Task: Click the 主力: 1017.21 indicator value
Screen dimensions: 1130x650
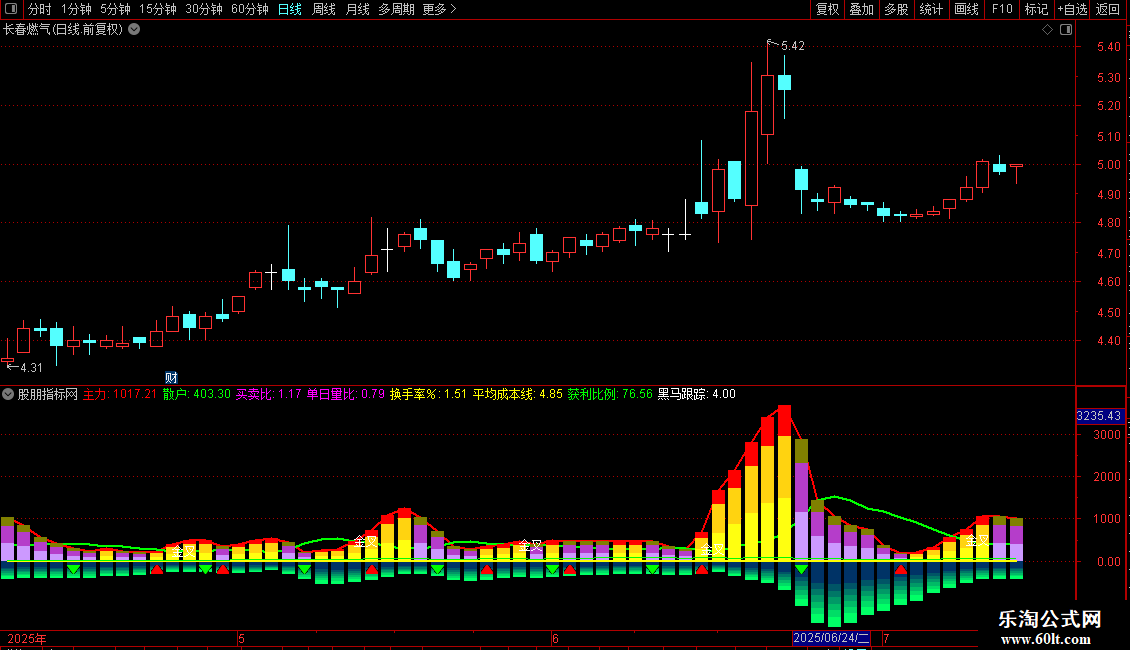Action: point(120,394)
